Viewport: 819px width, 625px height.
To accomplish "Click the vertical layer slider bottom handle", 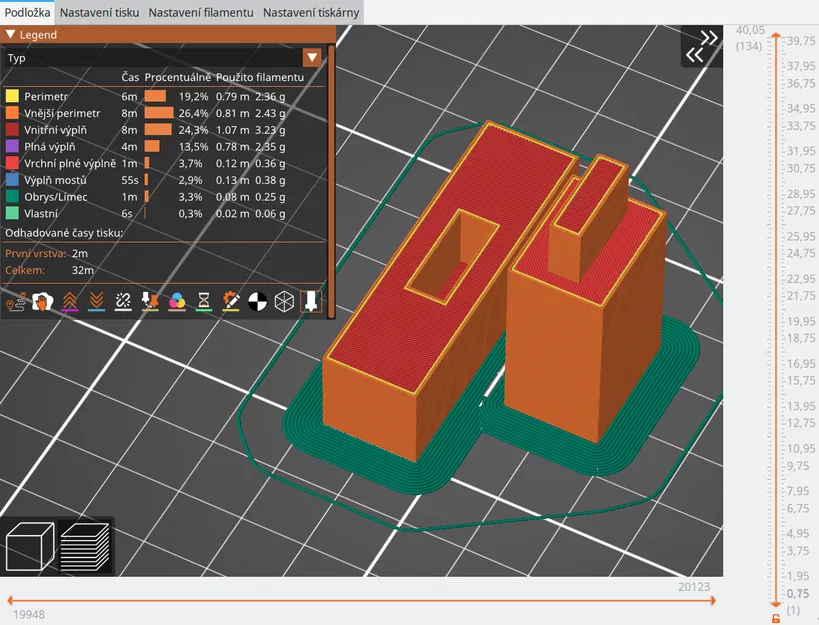I will tap(776, 603).
